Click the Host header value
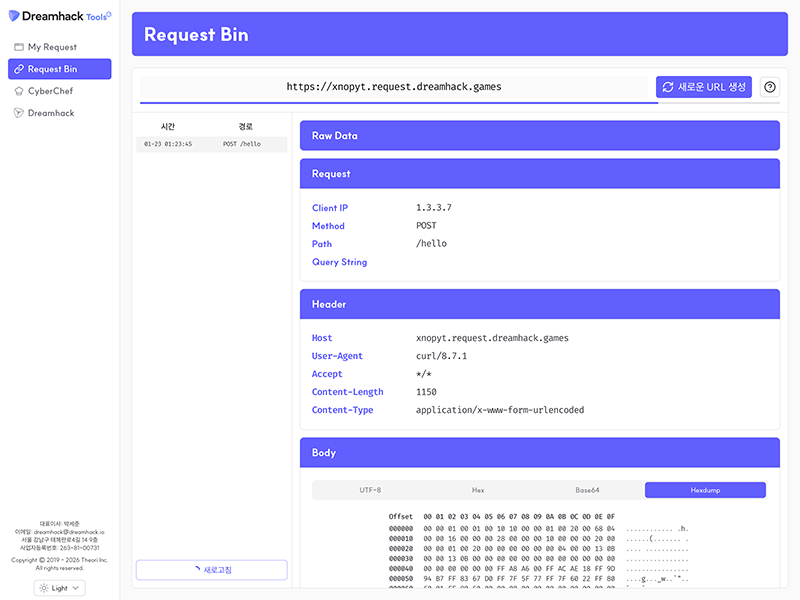This screenshot has height=600, width=800. (x=492, y=338)
